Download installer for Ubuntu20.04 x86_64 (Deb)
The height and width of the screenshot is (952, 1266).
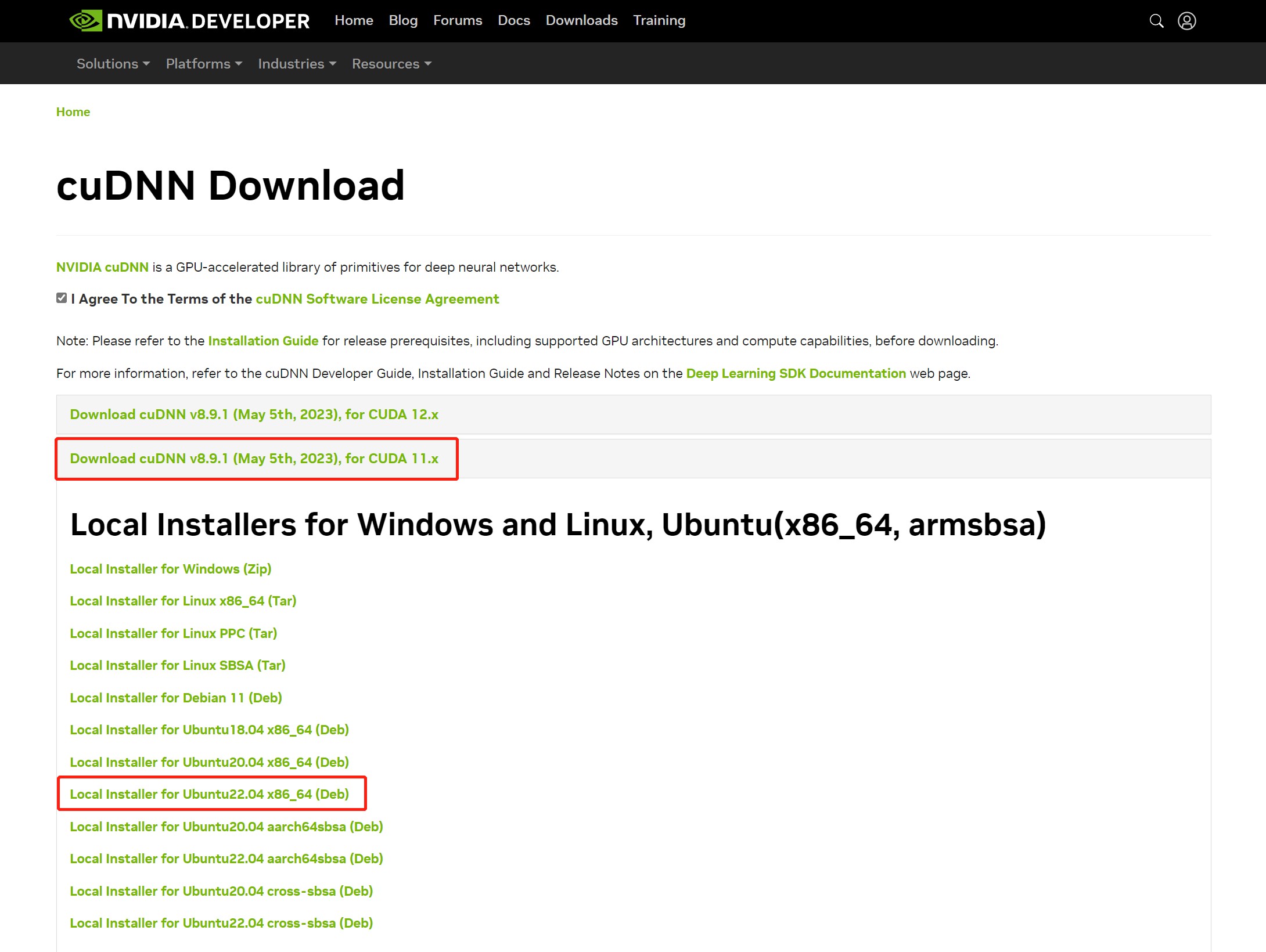point(209,762)
